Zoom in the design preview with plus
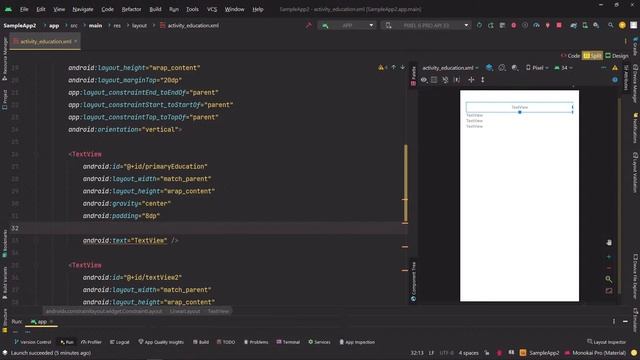The width and height of the screenshot is (640, 360). (x=609, y=257)
